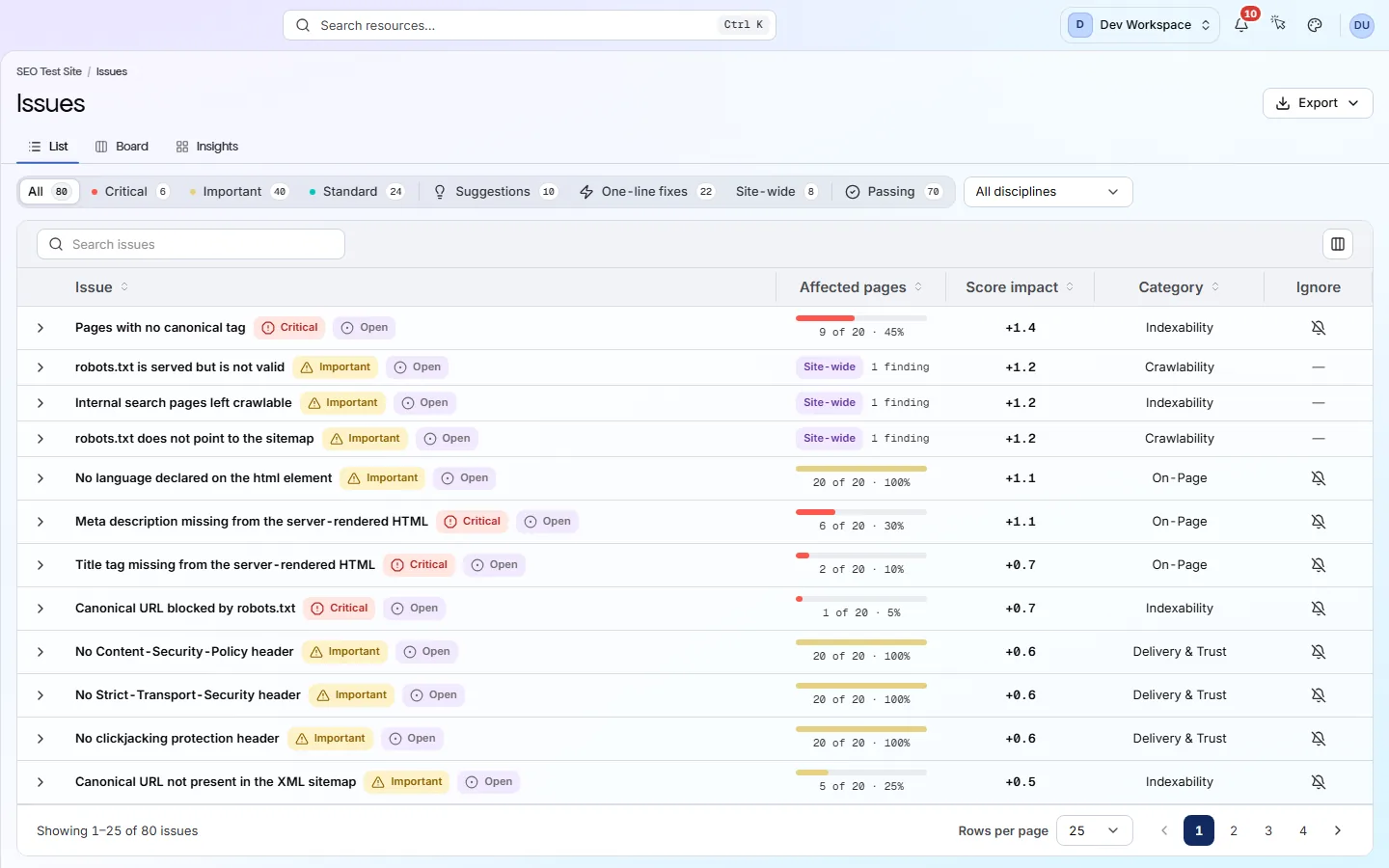Open the theme palette icon
1389x868 pixels.
tap(1315, 25)
